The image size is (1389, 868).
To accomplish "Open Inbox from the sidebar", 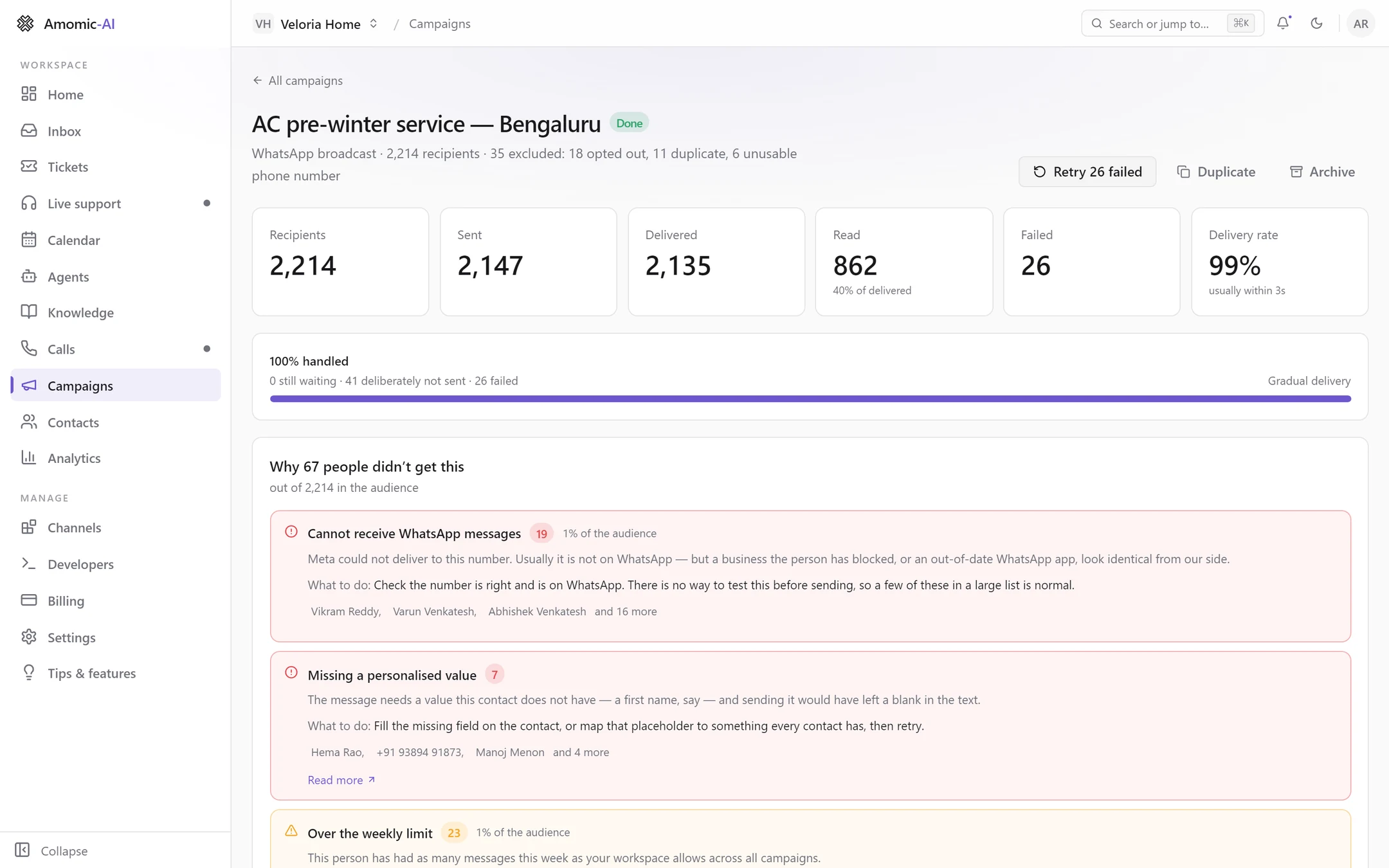I will 116,131.
